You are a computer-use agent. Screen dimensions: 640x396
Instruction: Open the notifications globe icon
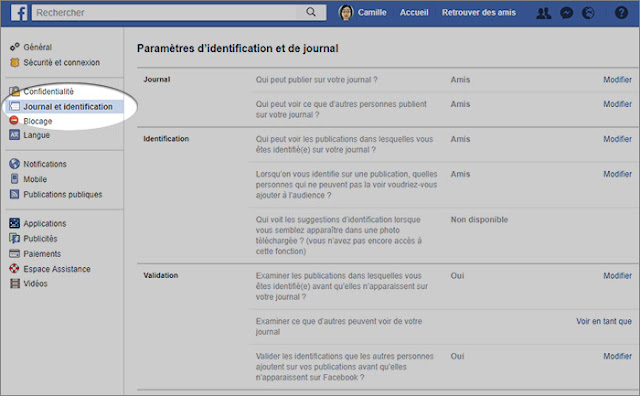click(588, 13)
